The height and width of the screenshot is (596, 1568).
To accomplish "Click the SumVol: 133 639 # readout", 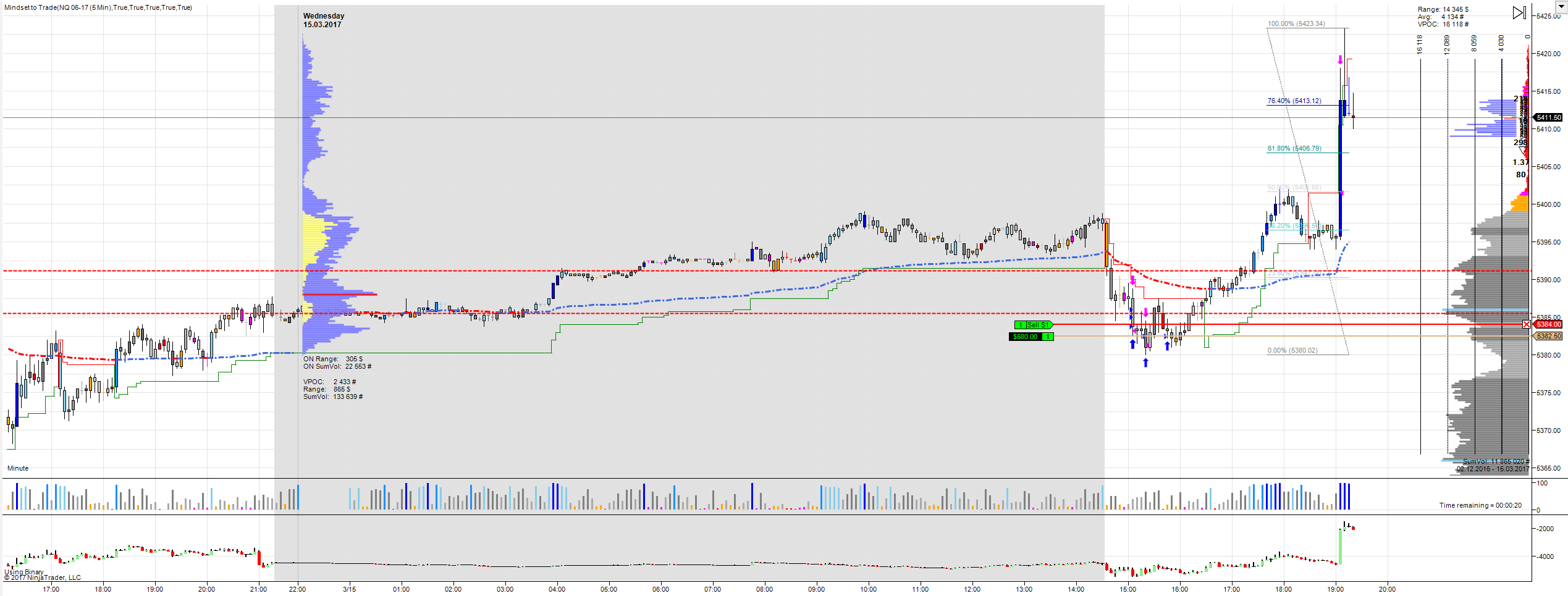I will (333, 397).
